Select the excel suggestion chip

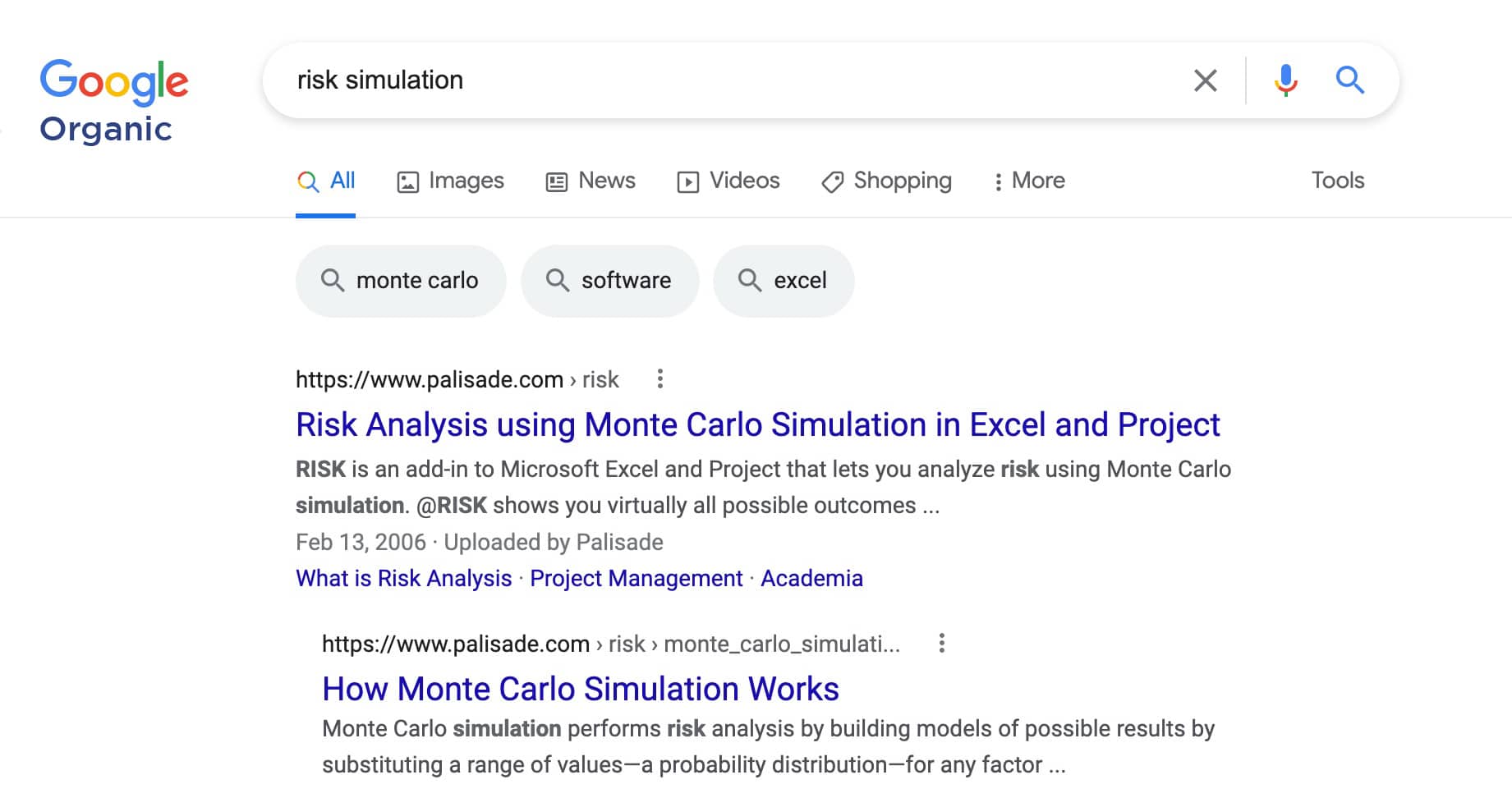783,280
